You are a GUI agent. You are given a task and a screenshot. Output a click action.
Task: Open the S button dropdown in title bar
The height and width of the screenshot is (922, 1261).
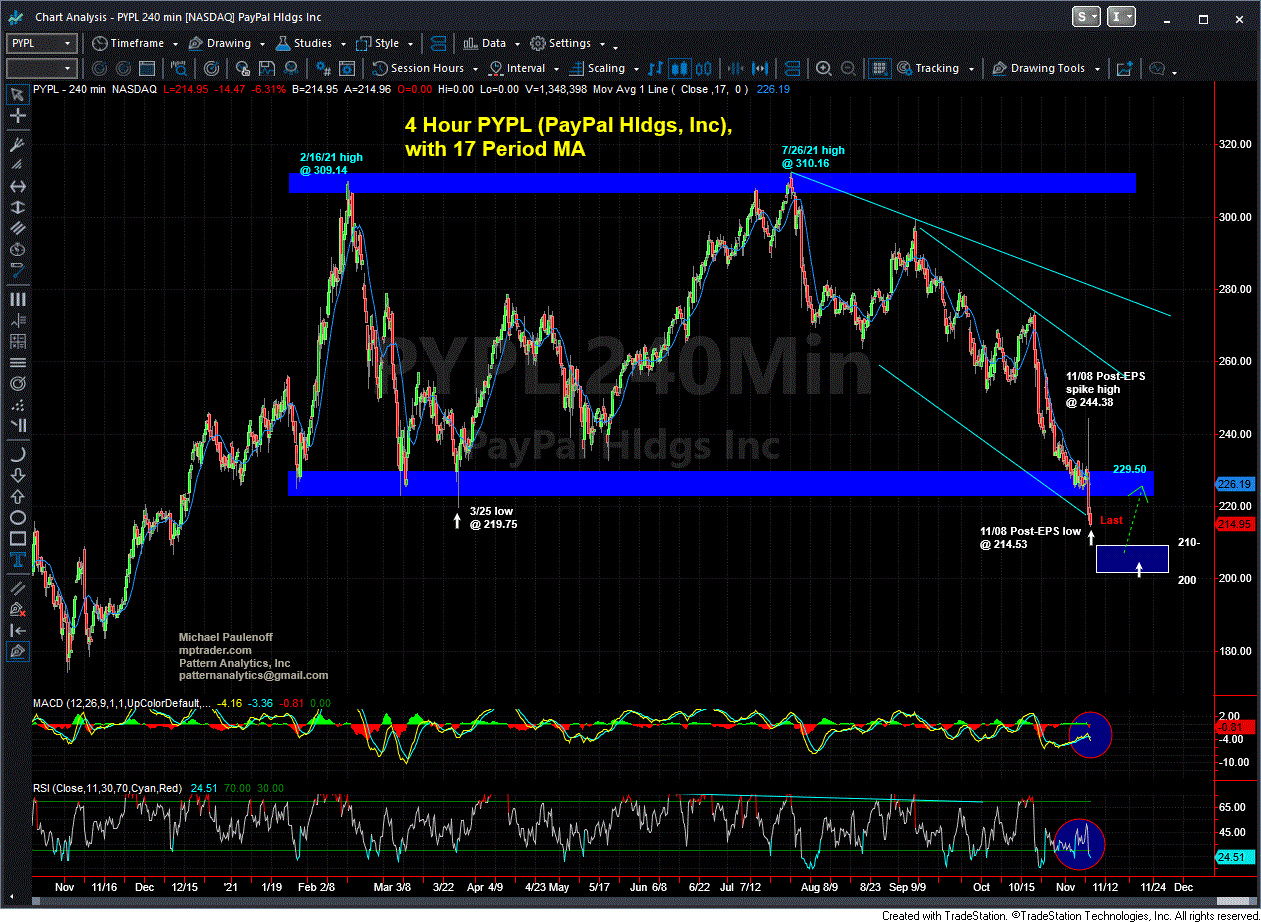[x=1087, y=16]
